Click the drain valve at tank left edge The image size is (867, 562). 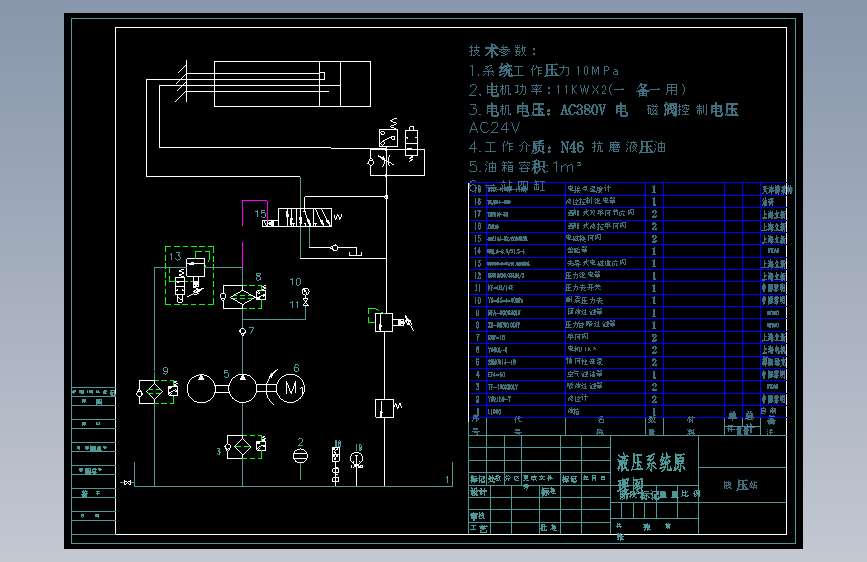coord(127,483)
